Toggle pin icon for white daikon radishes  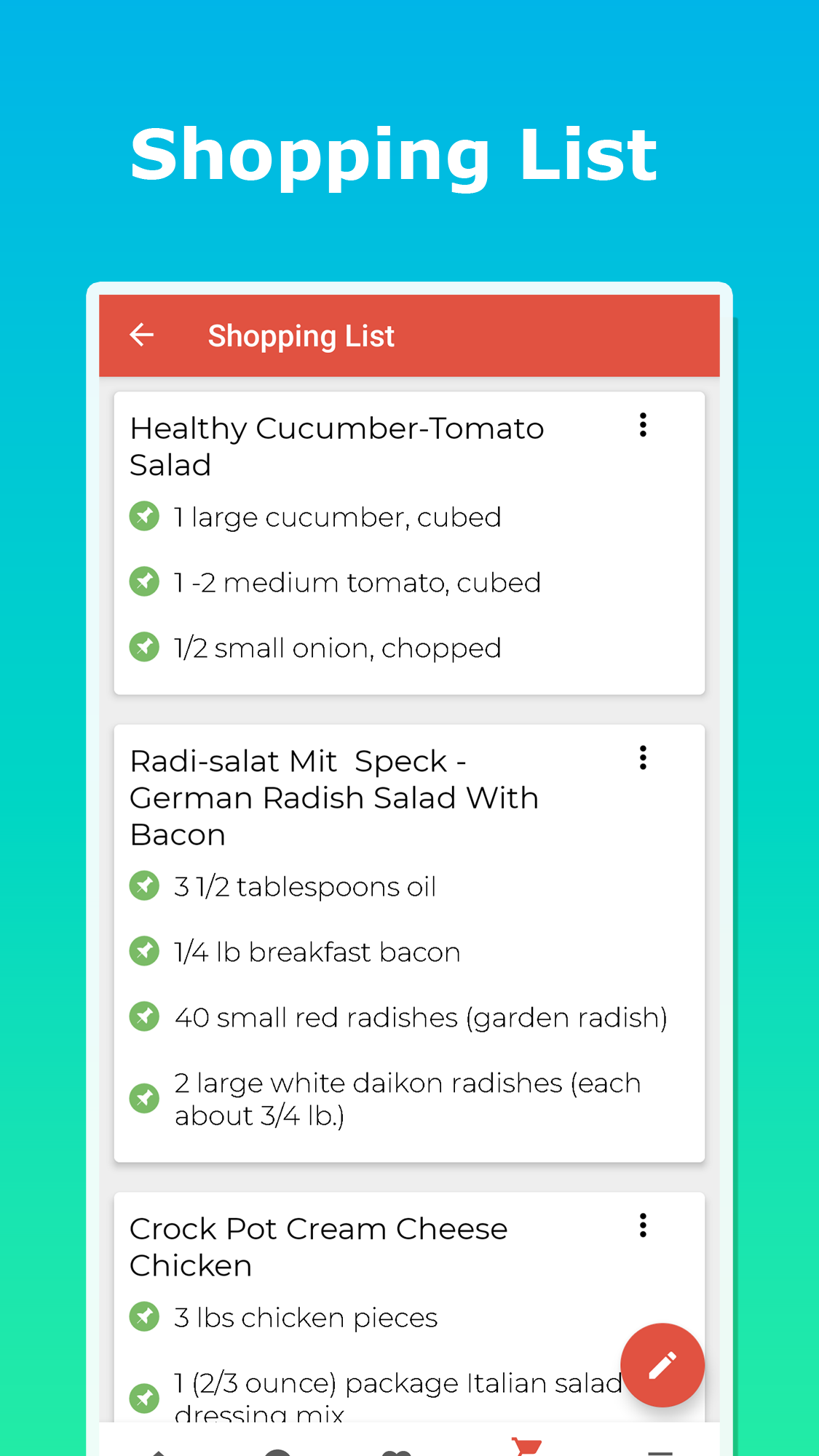(x=144, y=1099)
